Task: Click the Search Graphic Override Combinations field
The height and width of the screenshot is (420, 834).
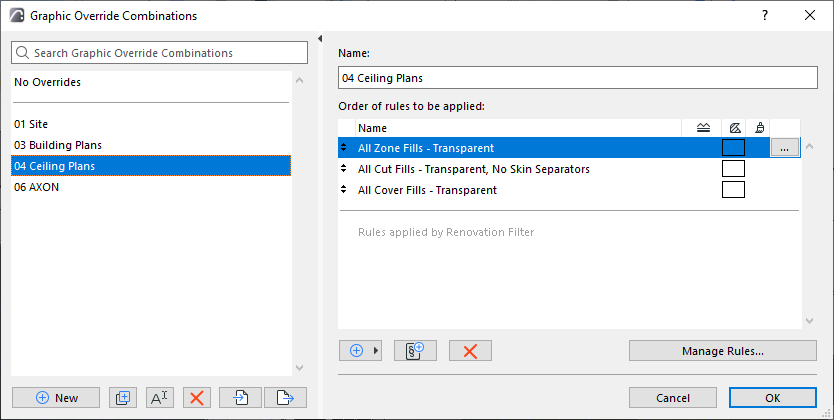Action: pos(160,52)
